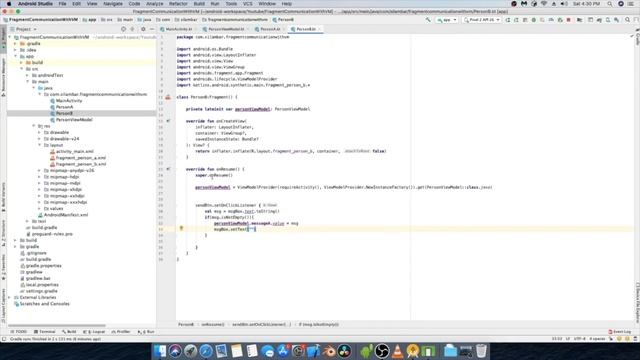Click gutter override icon beside onResume

click(168, 169)
